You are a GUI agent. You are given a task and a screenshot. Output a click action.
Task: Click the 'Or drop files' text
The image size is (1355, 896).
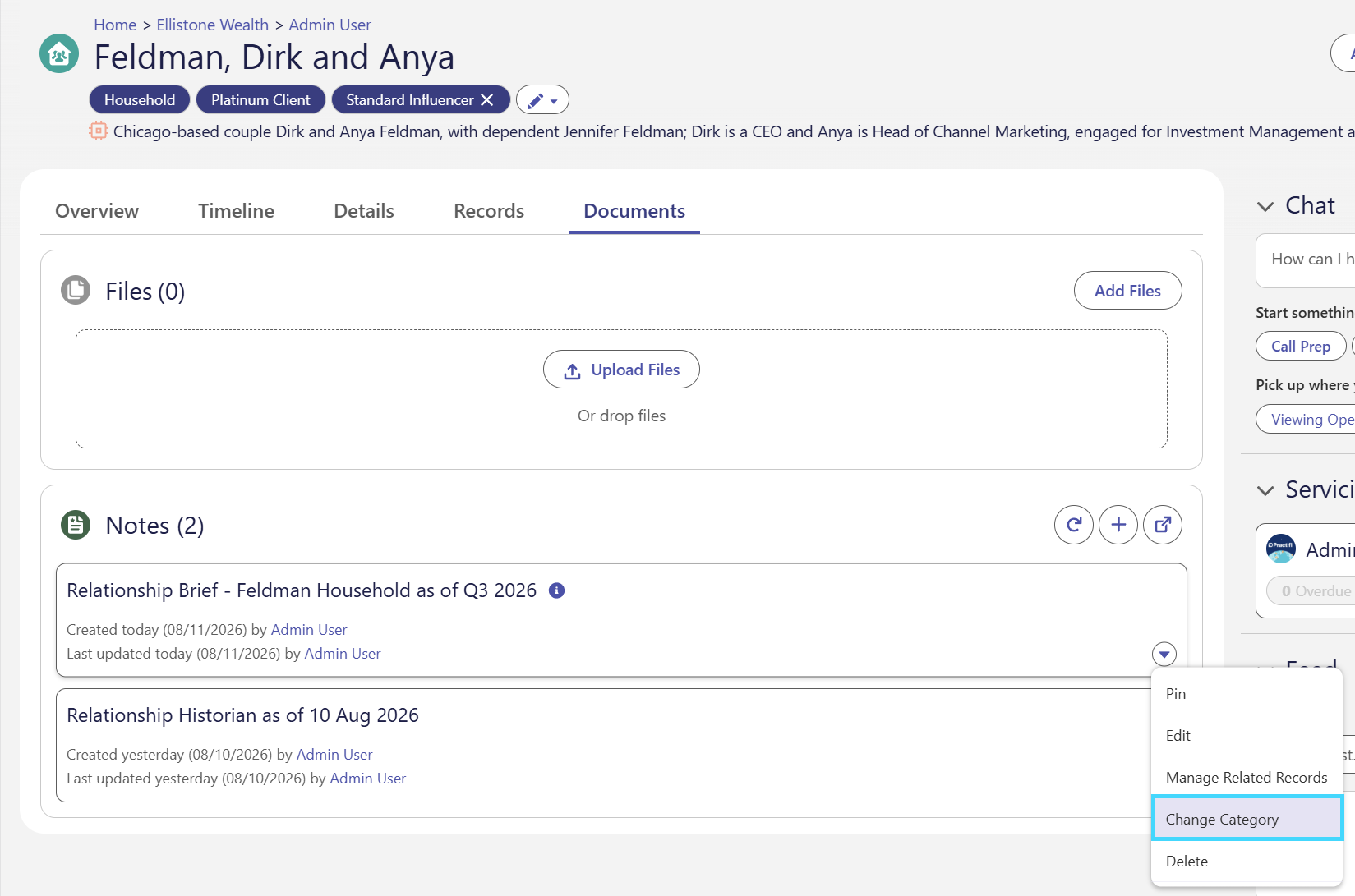point(621,416)
